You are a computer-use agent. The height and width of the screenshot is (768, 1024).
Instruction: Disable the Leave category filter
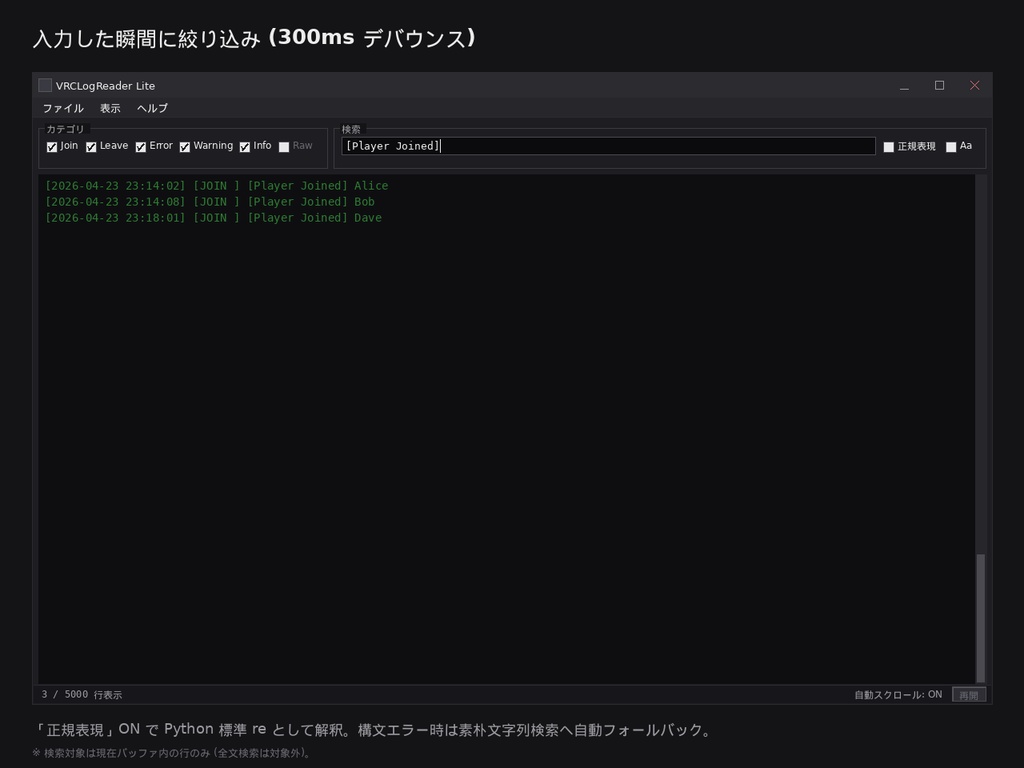(91, 146)
